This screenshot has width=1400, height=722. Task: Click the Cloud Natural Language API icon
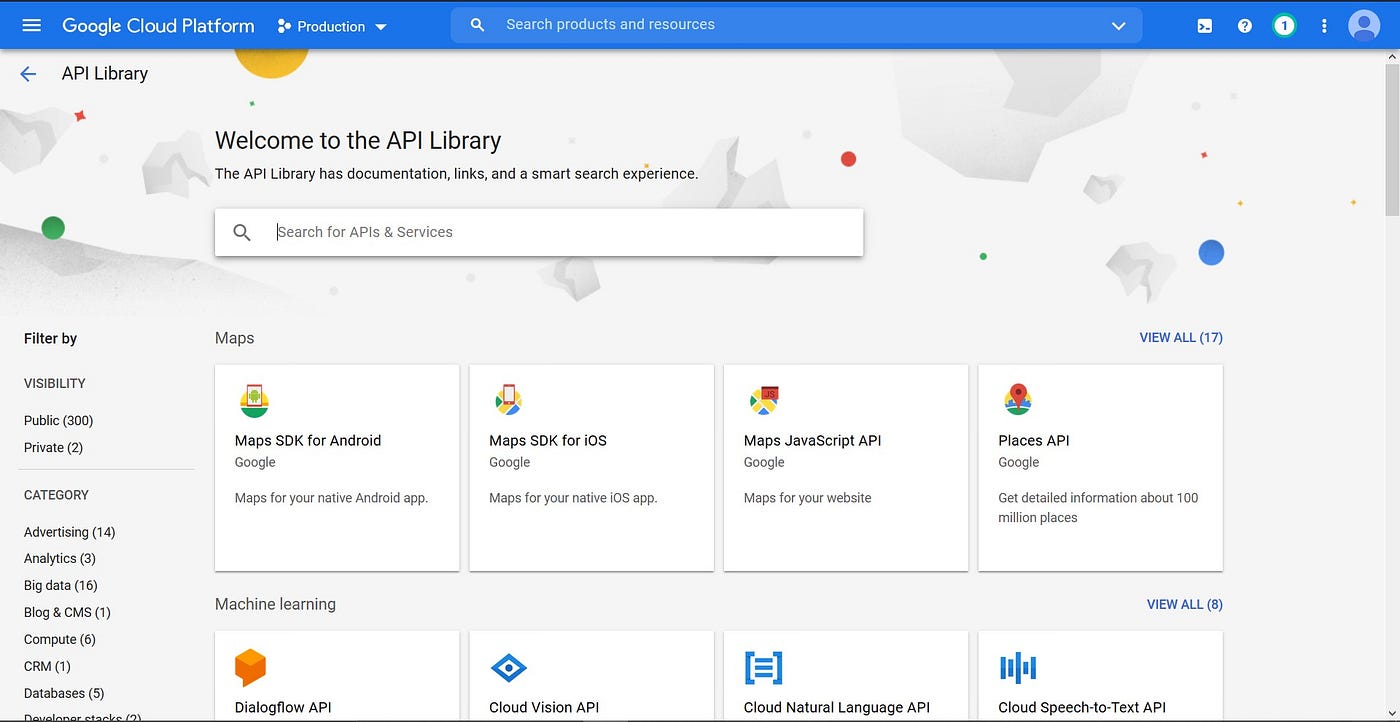[763, 667]
